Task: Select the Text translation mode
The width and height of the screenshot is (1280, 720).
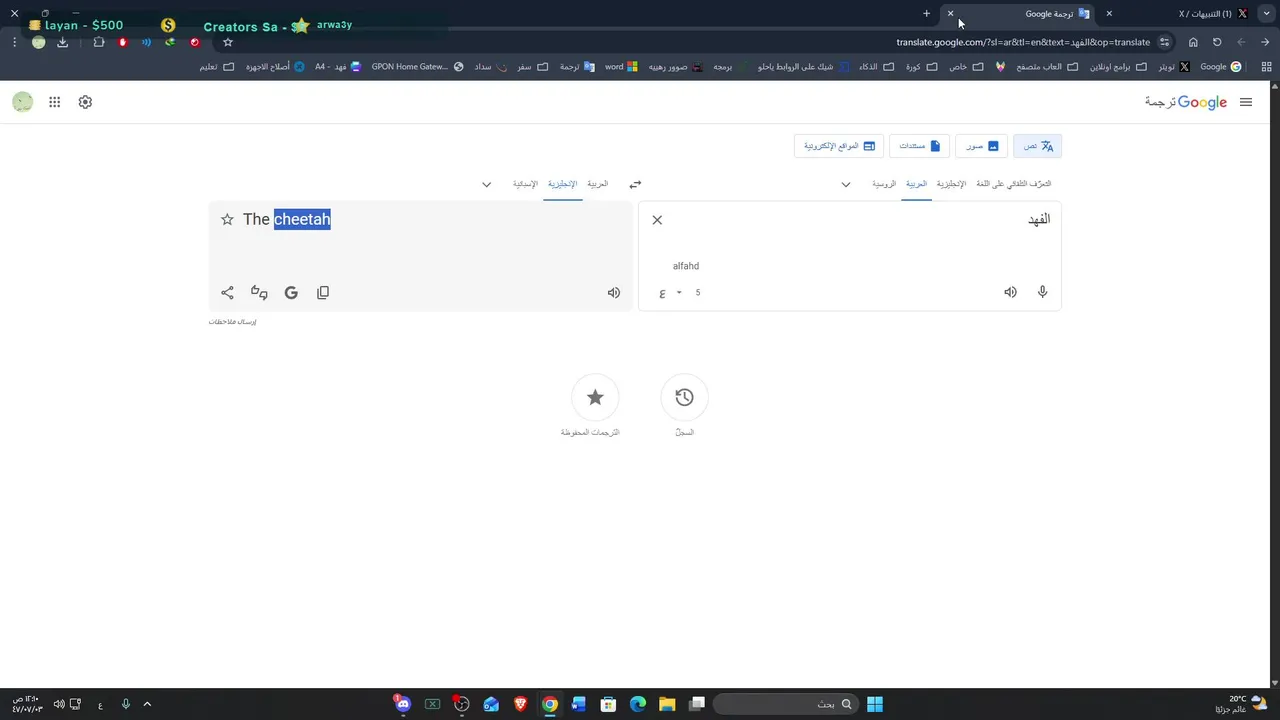Action: 1037,146
